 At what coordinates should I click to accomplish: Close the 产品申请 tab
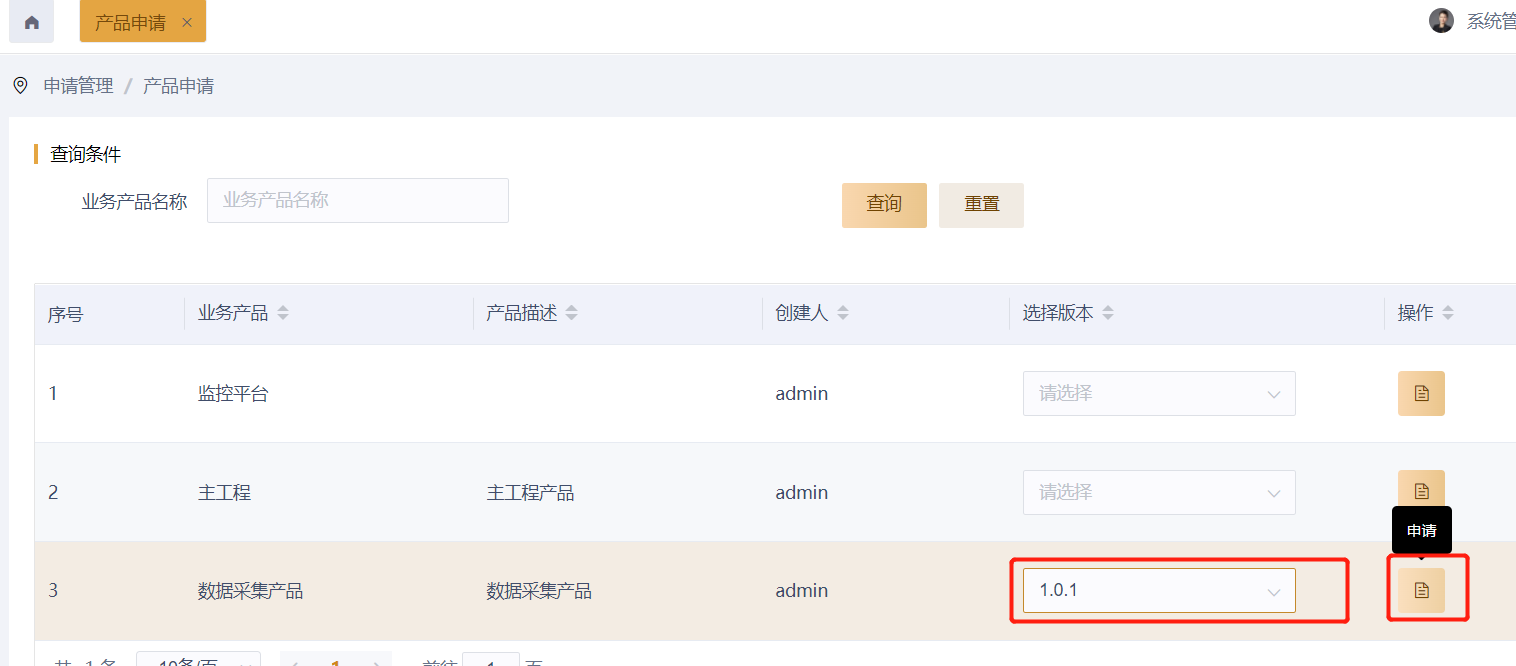tap(187, 22)
